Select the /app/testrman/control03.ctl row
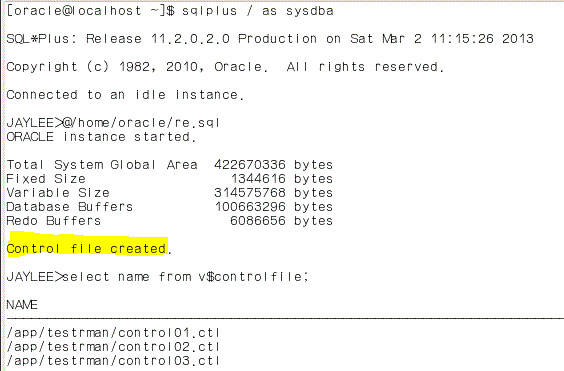Viewport: 564px width, 371px height. [x=113, y=361]
